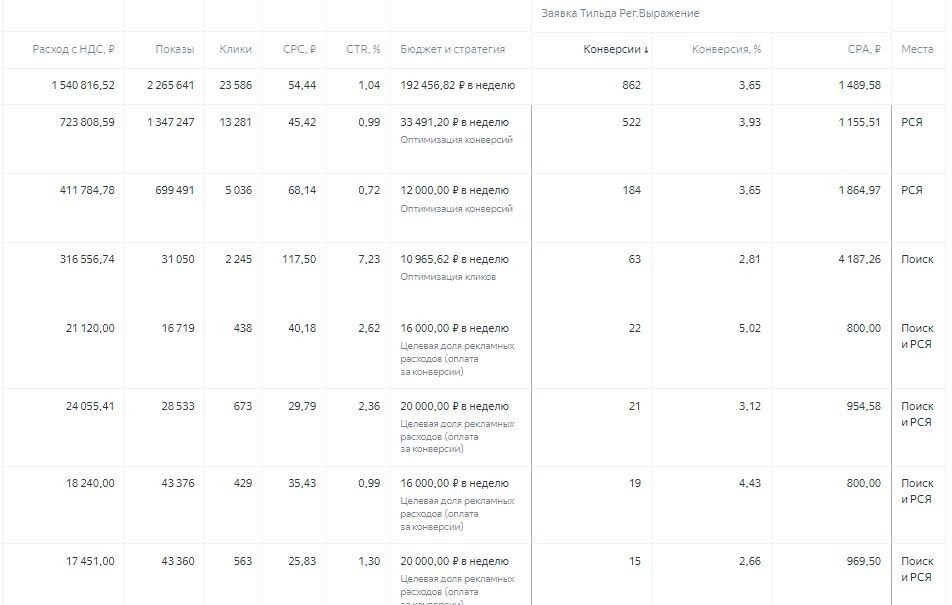
Task: Click the total spend 1 540 816,52 cell
Action: pos(83,85)
